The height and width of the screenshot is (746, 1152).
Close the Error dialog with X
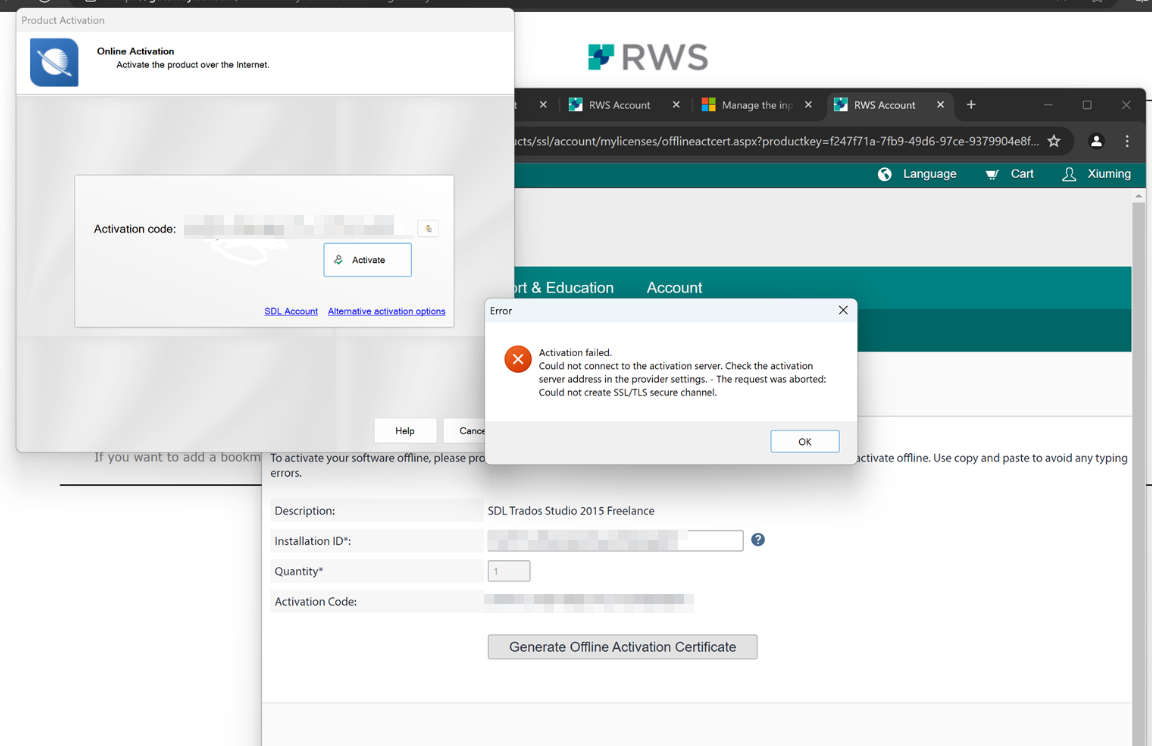coord(843,310)
